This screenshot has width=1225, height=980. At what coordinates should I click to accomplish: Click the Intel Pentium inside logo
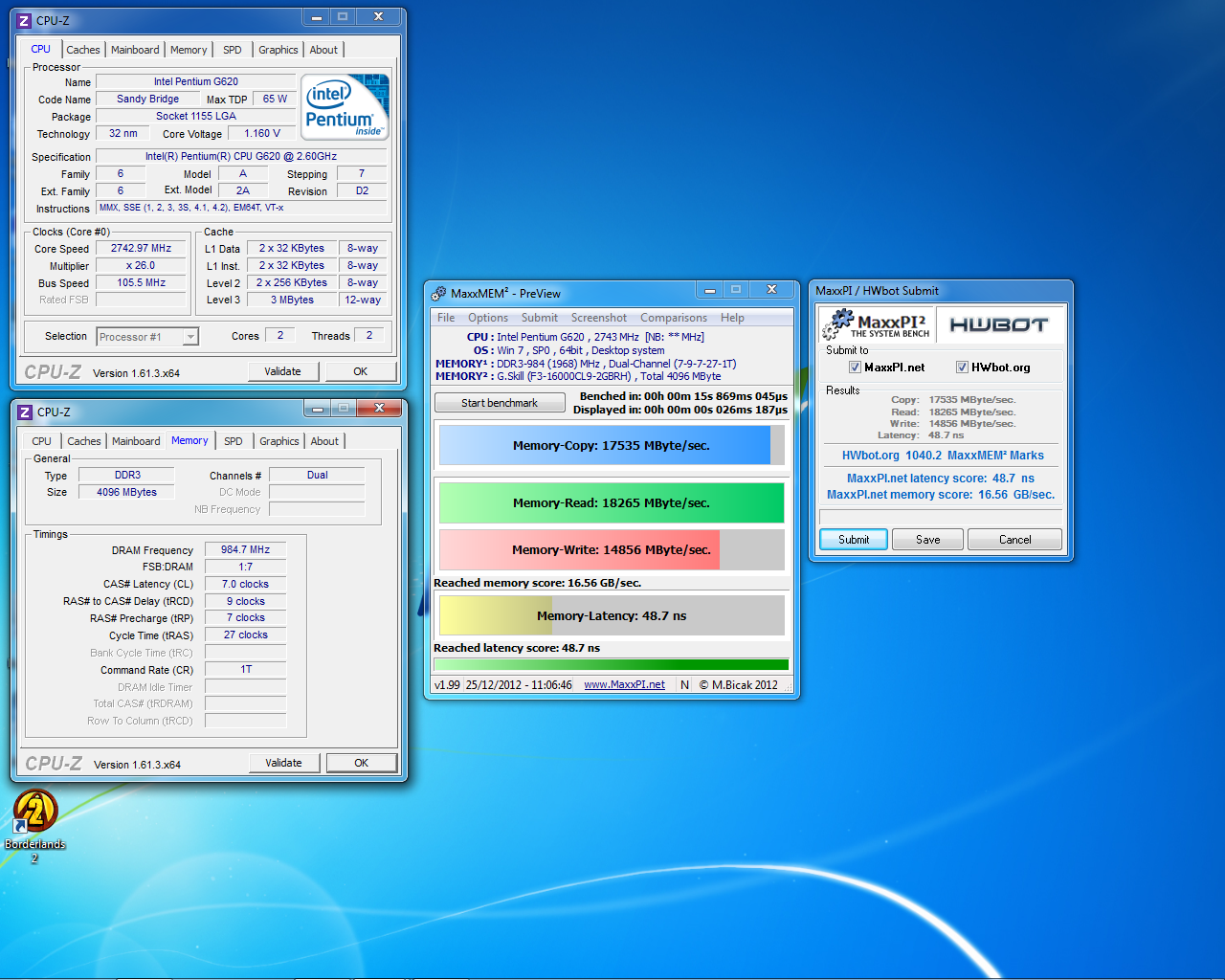[x=345, y=107]
